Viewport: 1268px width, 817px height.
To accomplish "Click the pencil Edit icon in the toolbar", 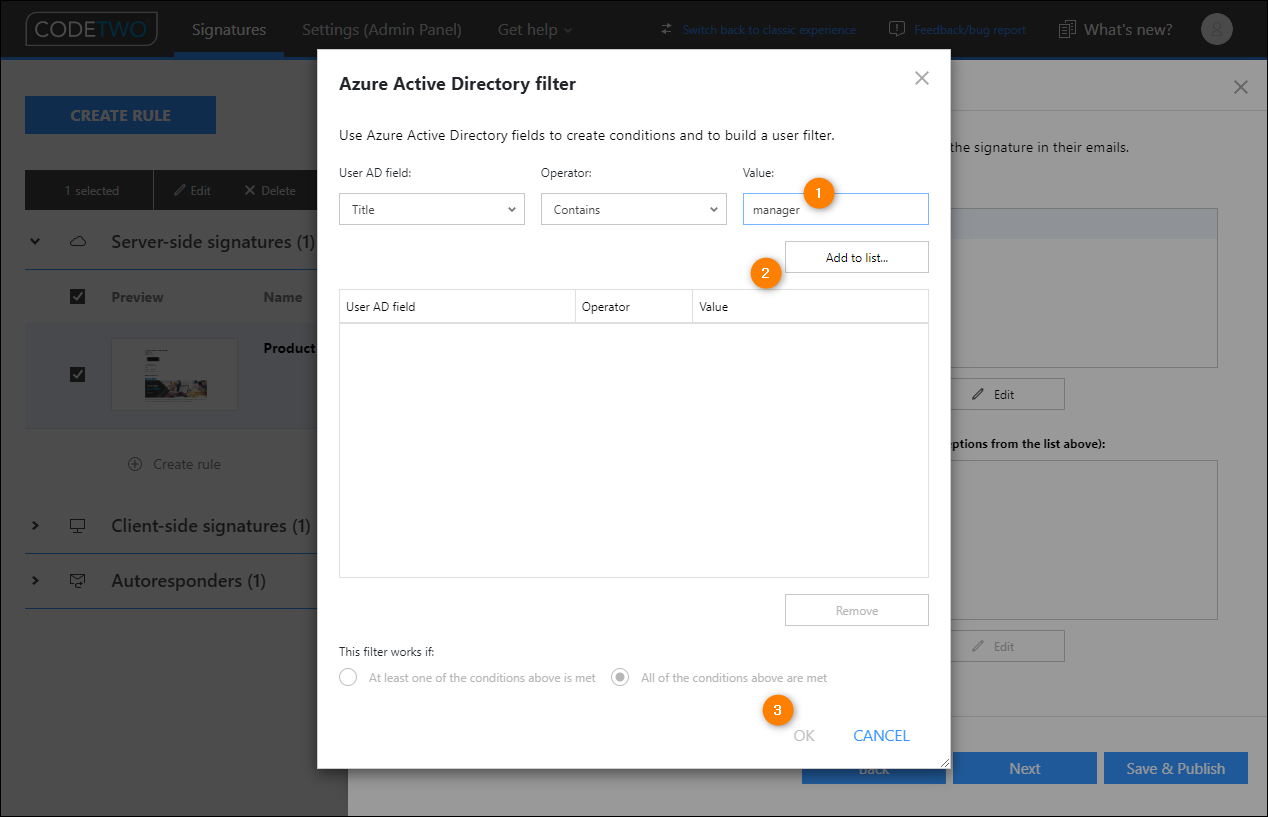I will [180, 190].
